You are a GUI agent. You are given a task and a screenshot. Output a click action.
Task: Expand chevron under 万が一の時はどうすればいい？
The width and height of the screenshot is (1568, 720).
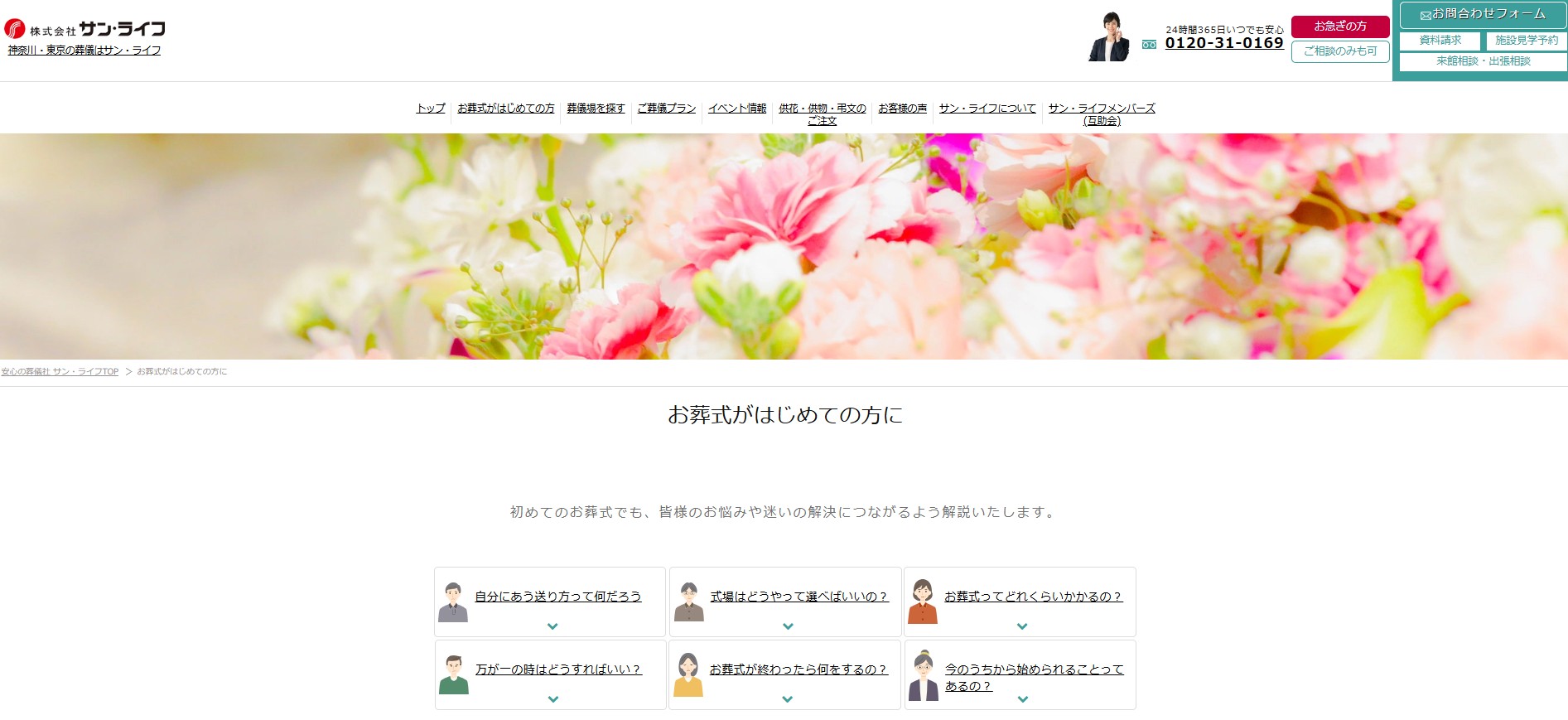[553, 699]
